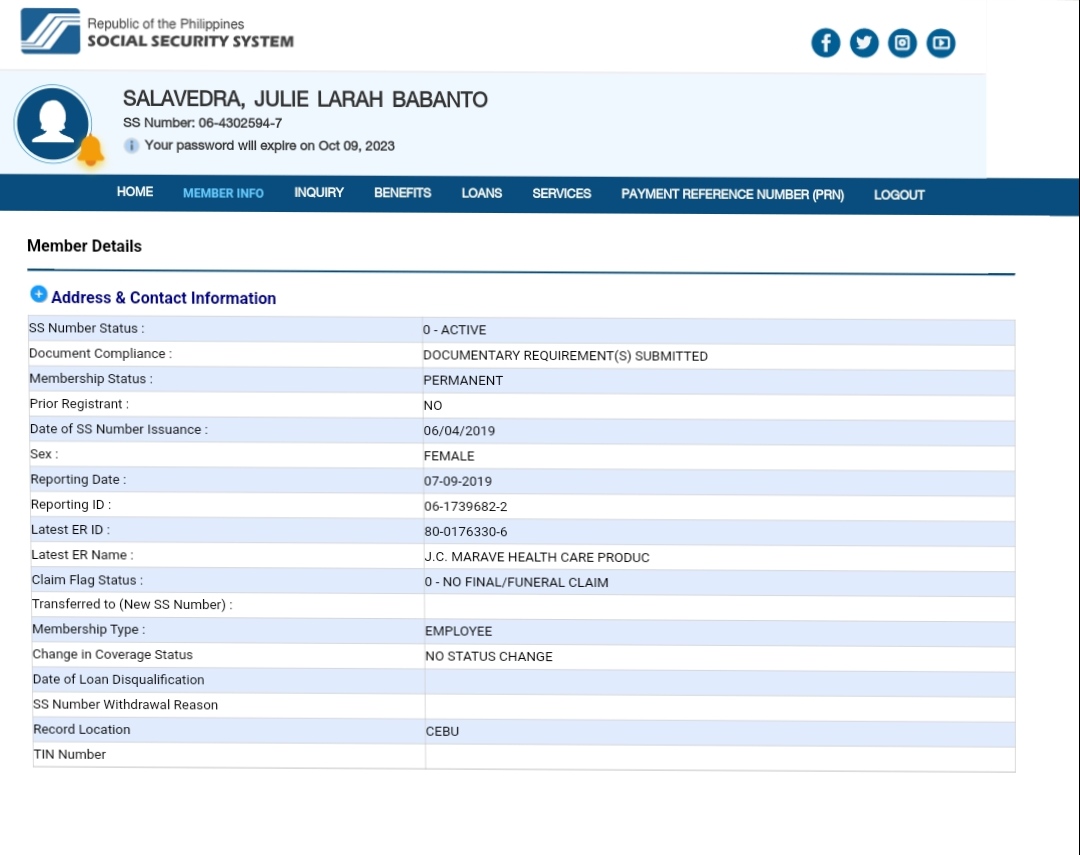Image resolution: width=1080 pixels, height=855 pixels.
Task: Open the MEMBER INFO menu
Action: click(223, 193)
